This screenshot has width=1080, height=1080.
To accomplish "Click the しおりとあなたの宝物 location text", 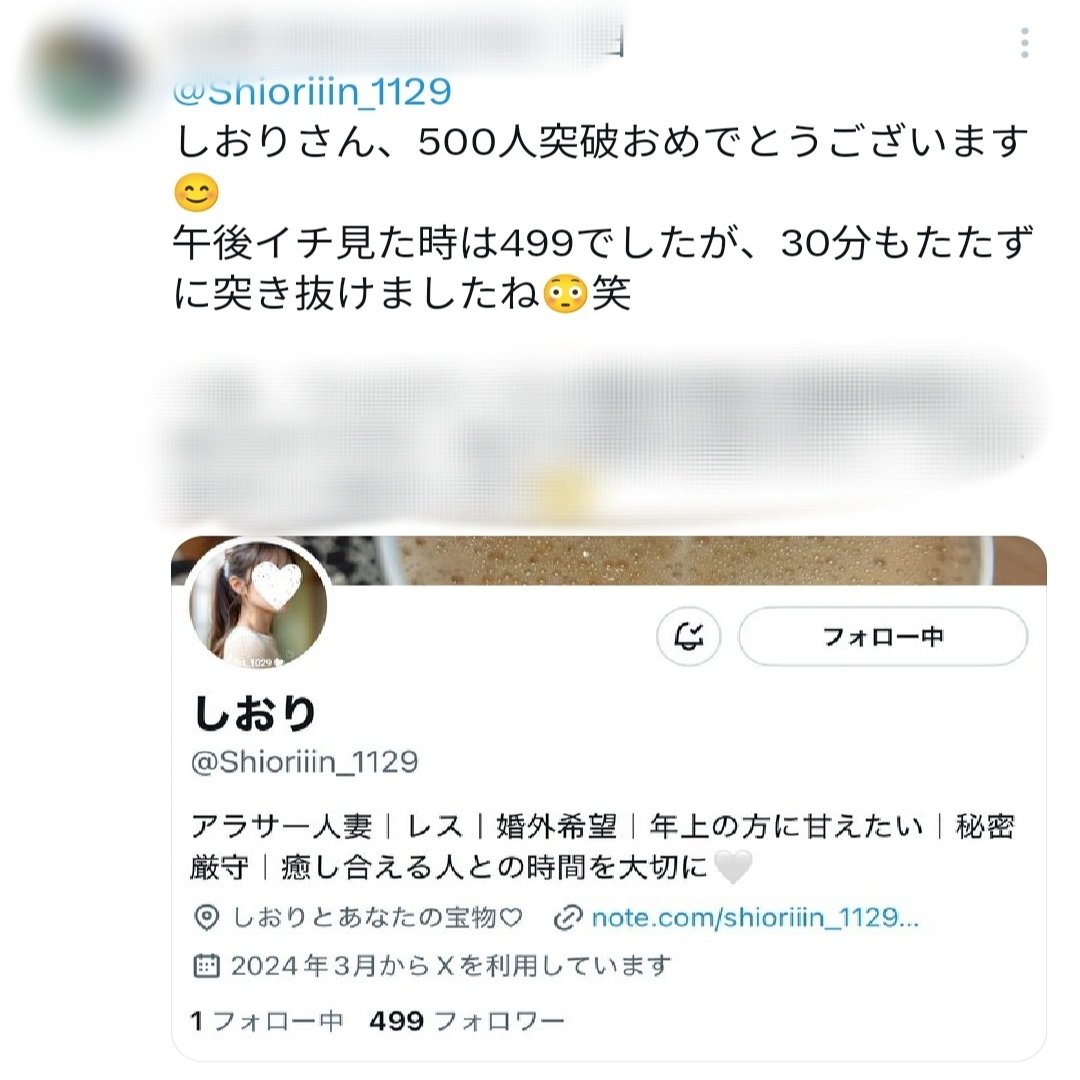I will click(377, 918).
